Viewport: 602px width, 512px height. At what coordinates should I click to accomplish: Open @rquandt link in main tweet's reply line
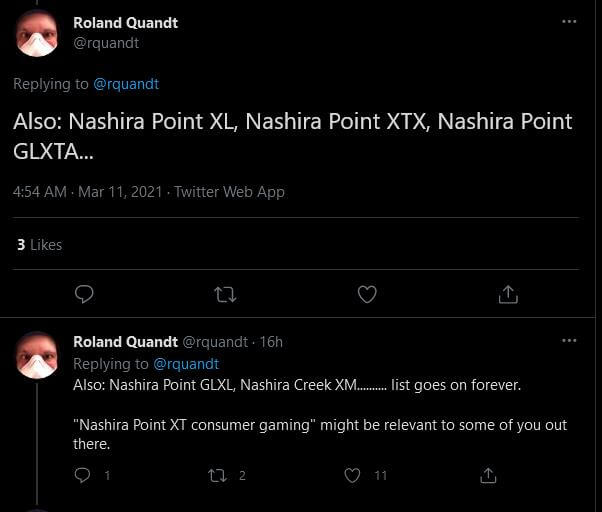pyautogui.click(x=125, y=84)
